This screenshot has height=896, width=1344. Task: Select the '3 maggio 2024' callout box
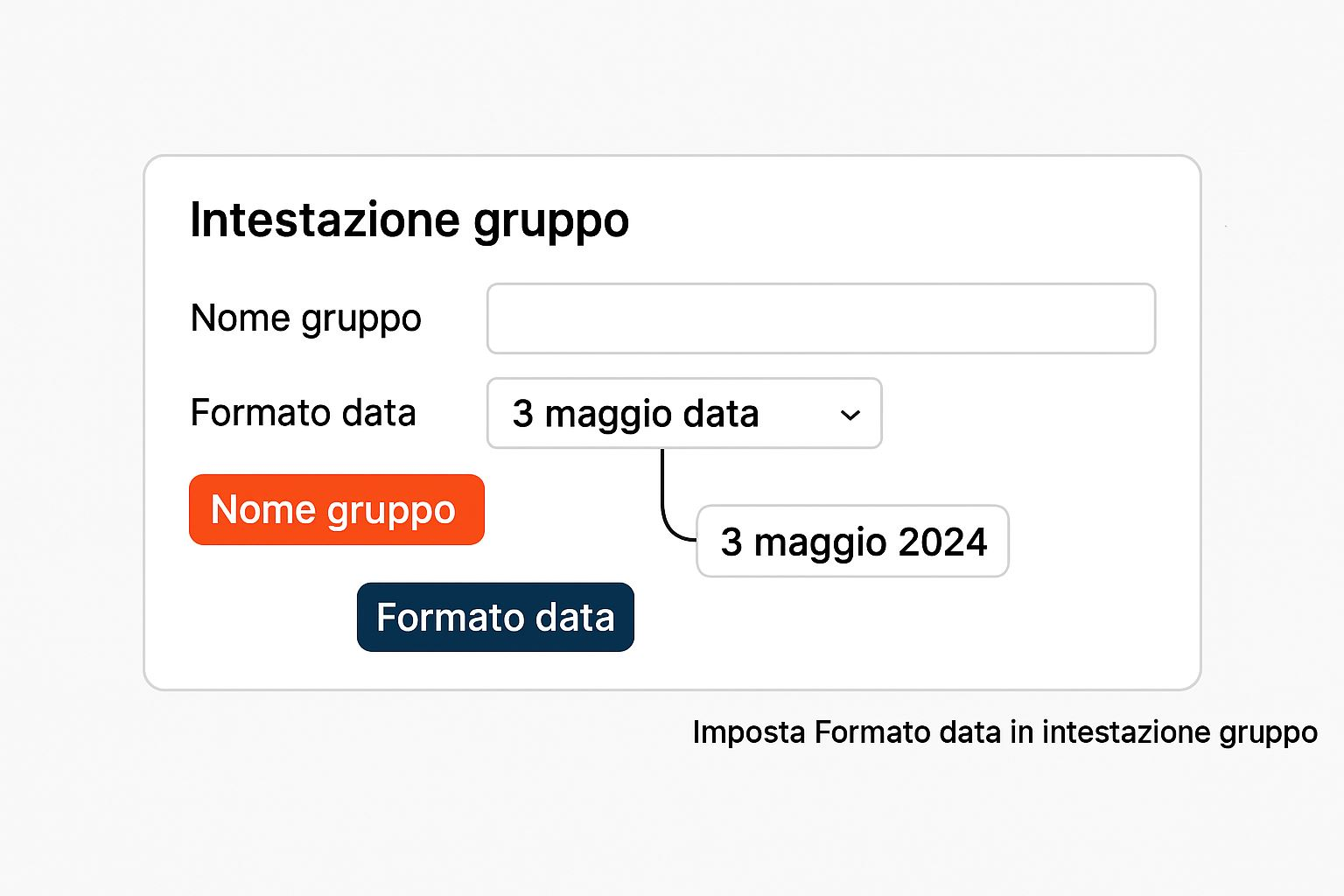pyautogui.click(x=852, y=542)
